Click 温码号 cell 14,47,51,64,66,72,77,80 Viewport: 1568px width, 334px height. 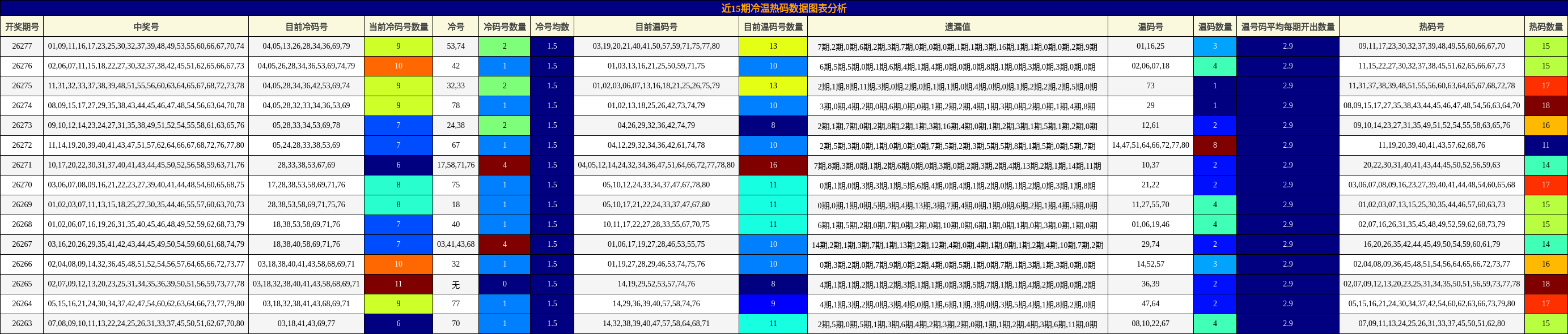(1150, 145)
